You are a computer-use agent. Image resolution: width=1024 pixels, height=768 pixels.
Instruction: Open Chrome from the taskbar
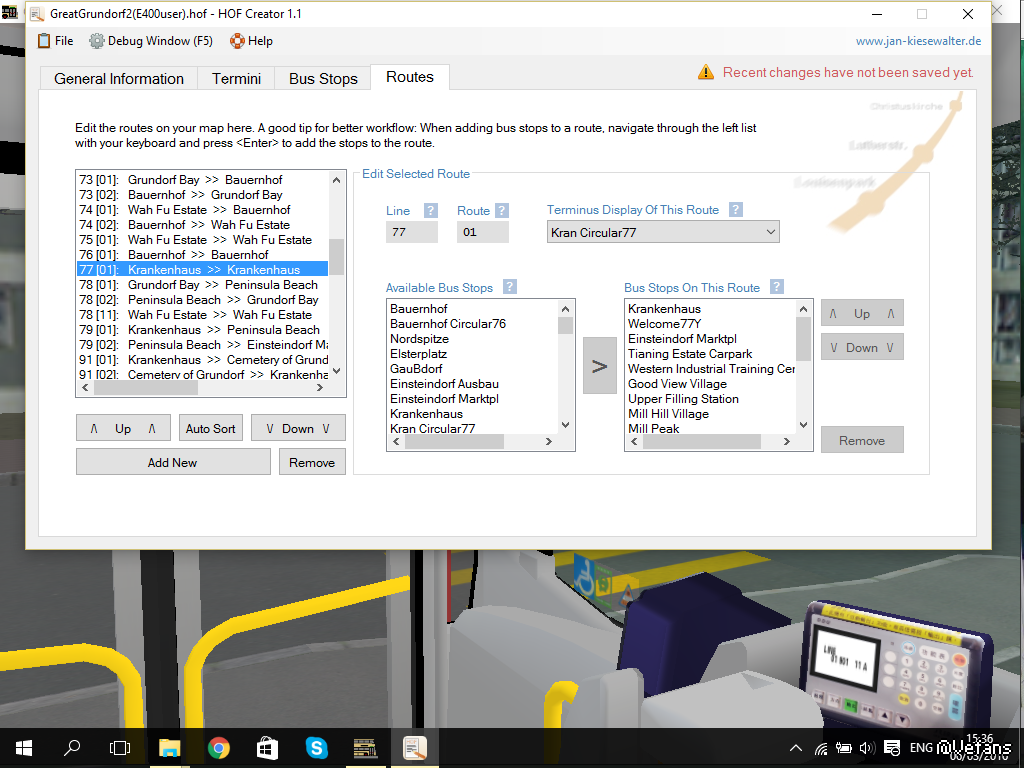point(218,747)
